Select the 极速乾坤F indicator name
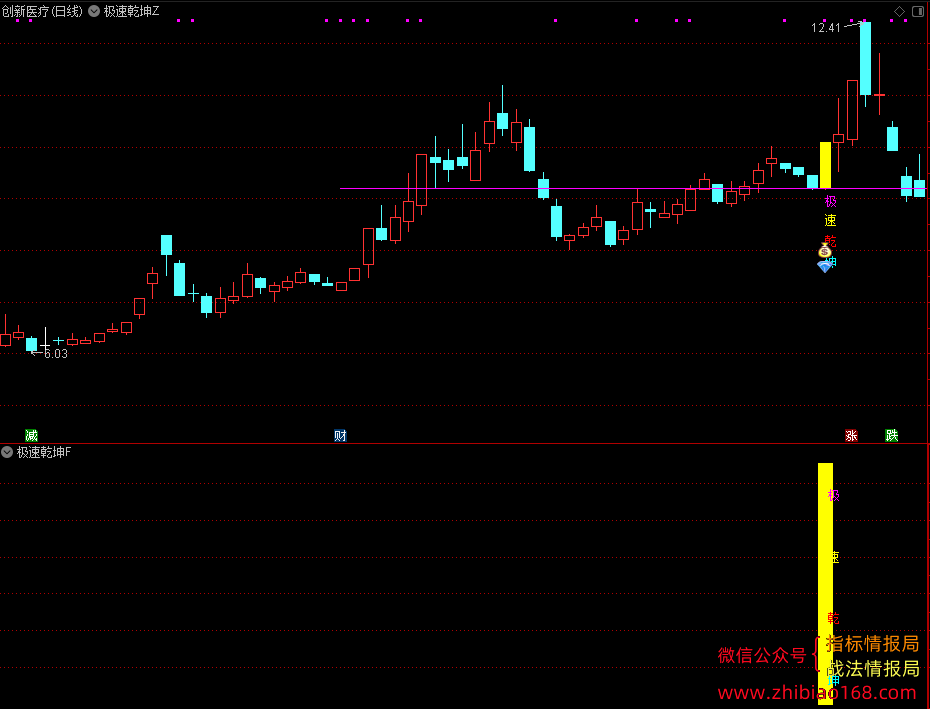930x709 pixels. tap(44, 452)
